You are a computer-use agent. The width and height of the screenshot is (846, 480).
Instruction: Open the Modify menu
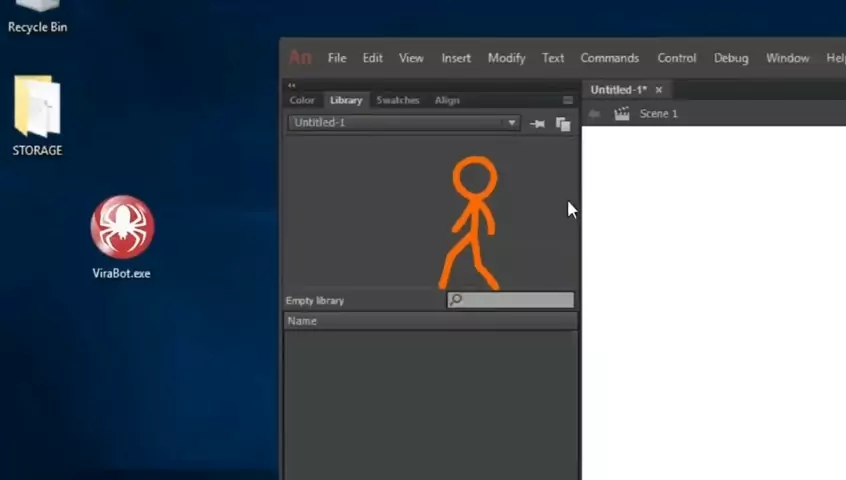[506, 58]
